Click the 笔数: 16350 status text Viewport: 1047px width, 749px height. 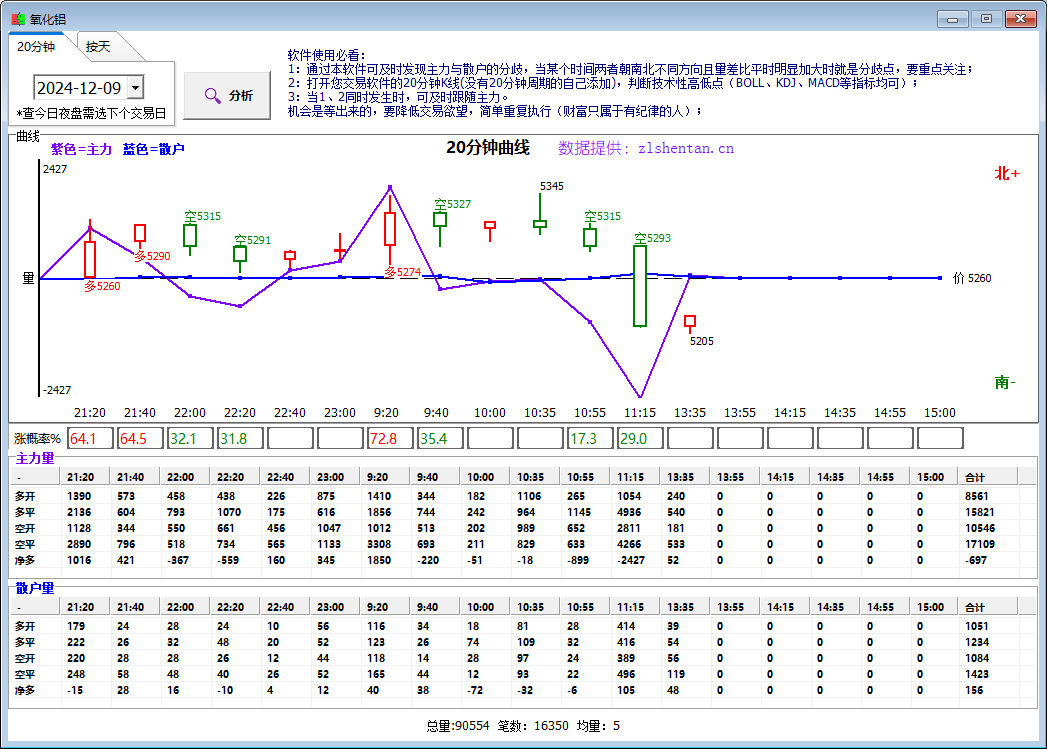(x=533, y=726)
